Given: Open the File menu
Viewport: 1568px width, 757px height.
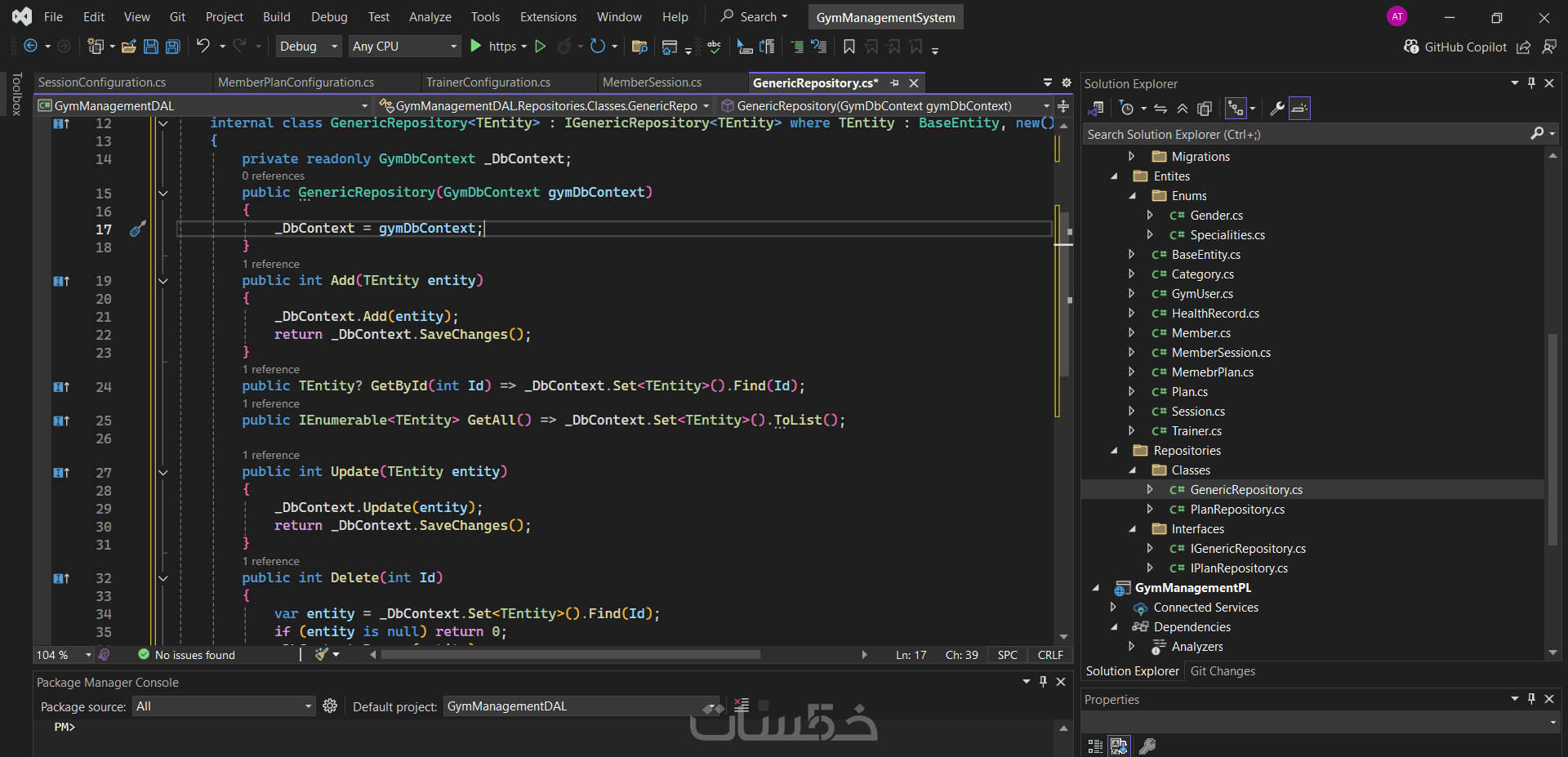Looking at the screenshot, I should tap(53, 16).
